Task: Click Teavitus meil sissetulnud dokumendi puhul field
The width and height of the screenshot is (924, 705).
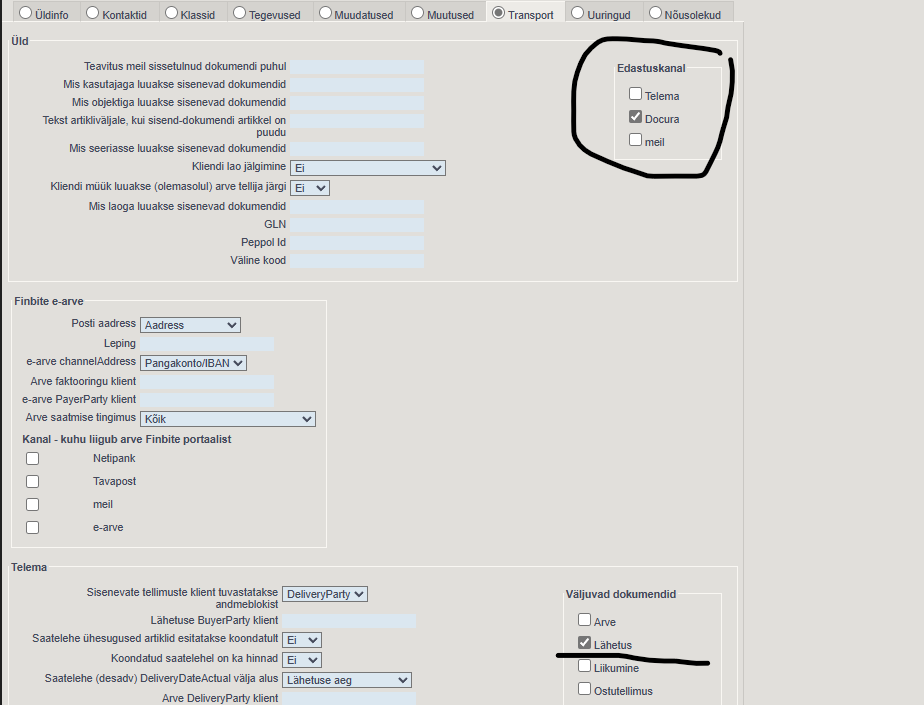Action: [x=357, y=67]
